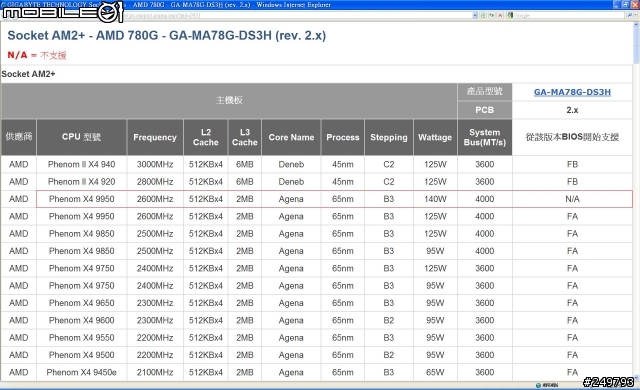
Task: Click the 'N/A' BIOS support cell
Action: pos(572,199)
